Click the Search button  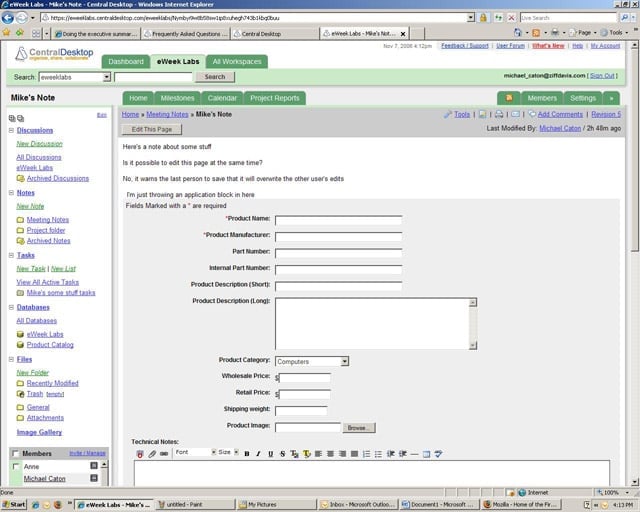tap(215, 77)
